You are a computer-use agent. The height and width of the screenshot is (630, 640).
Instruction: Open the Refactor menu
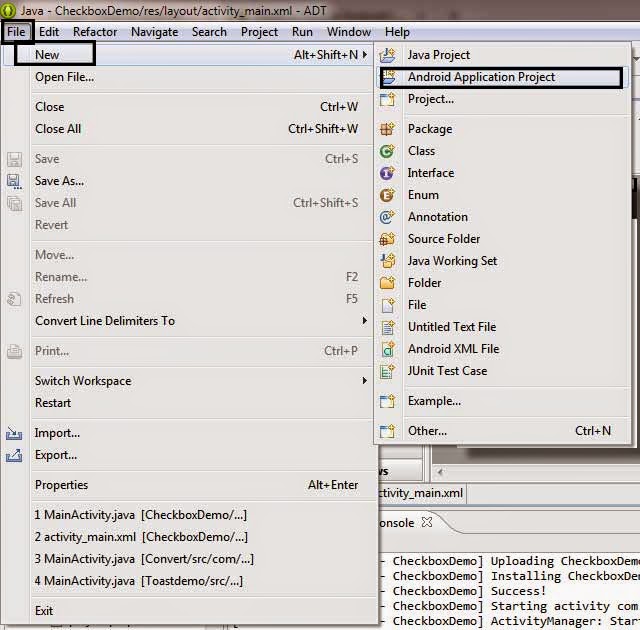tap(95, 32)
